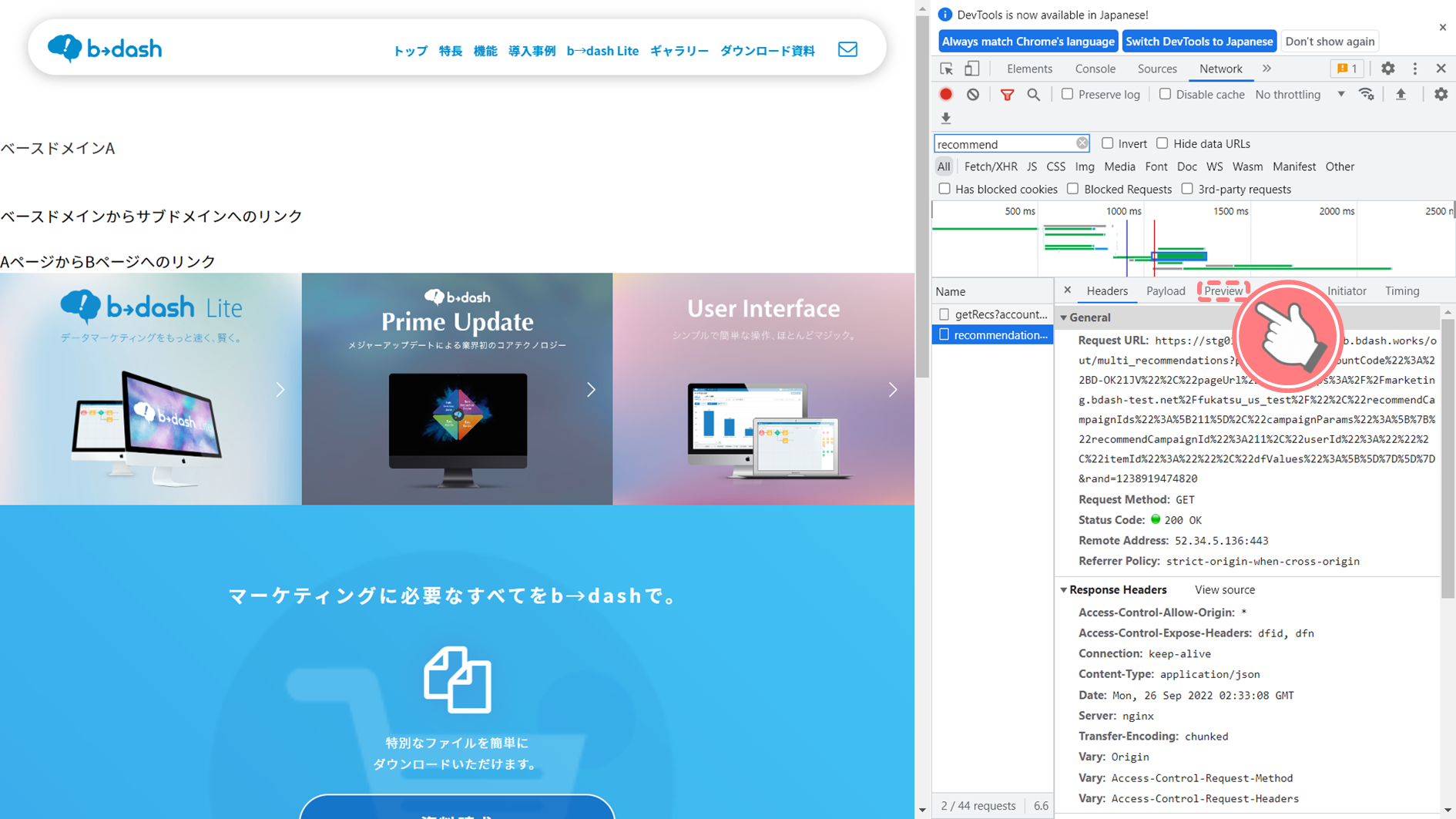Open the ダウンロード資料 navigation link
Screen dimensions: 1456x819
pyautogui.click(x=767, y=51)
